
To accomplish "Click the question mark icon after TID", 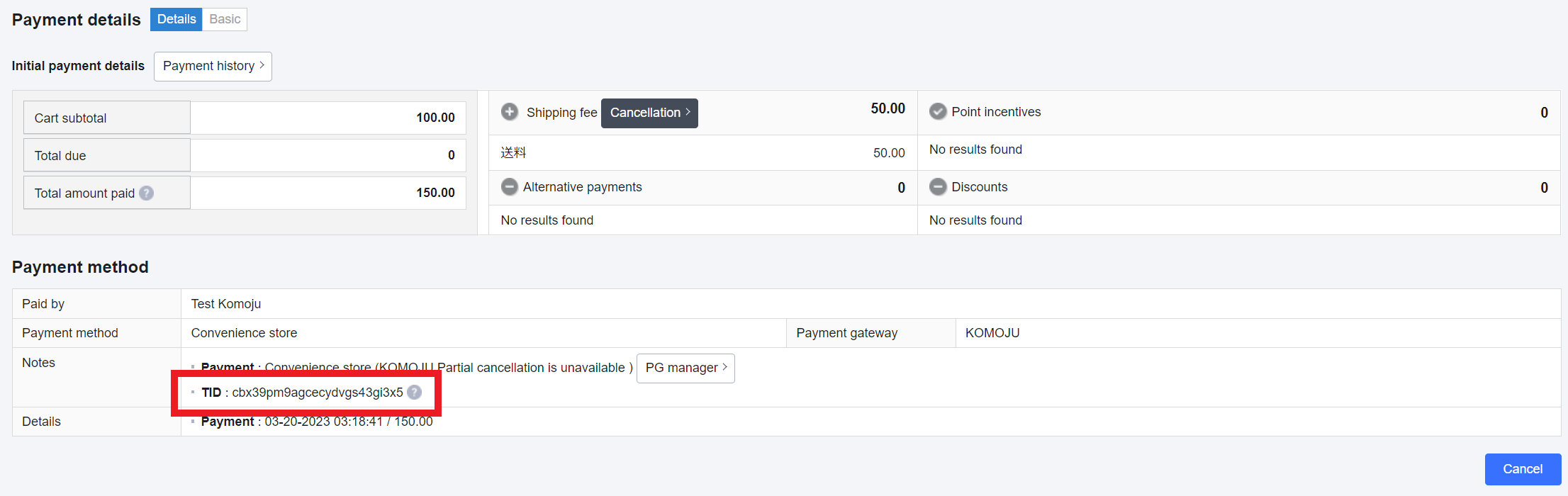I will pos(415,393).
